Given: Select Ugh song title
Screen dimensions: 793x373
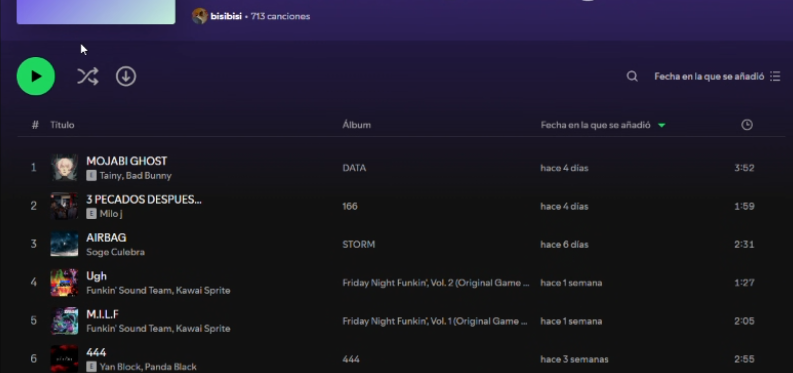Looking at the screenshot, I should 97,276.
